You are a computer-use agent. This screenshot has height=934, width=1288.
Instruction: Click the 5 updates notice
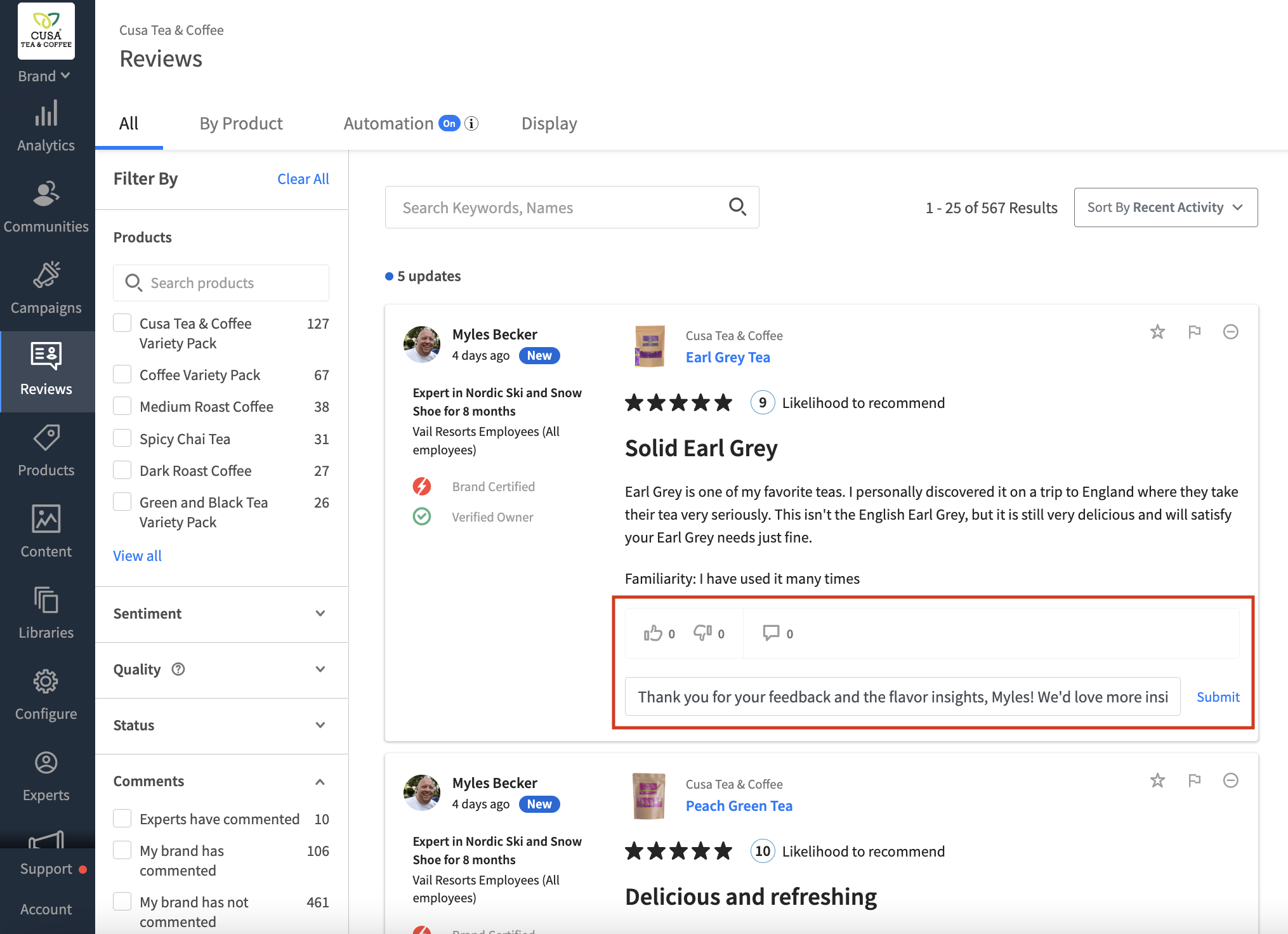tap(423, 276)
